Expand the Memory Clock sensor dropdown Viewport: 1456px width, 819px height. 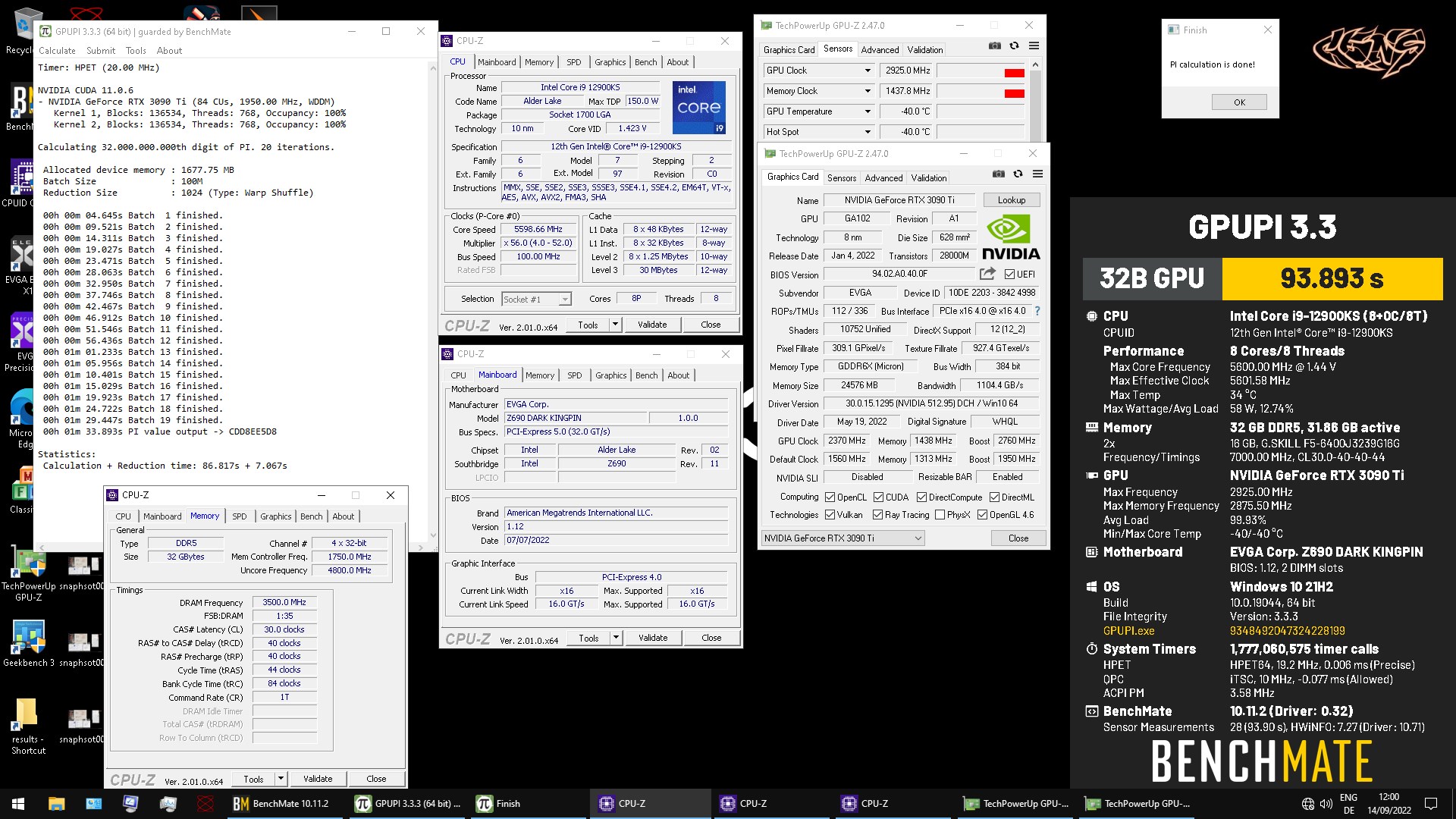(868, 91)
